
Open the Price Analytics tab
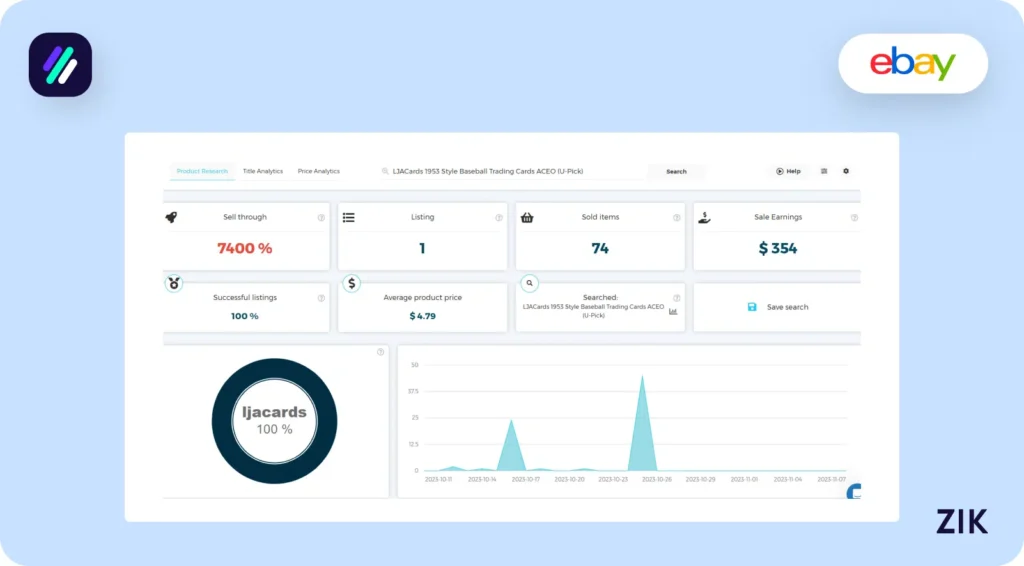(x=319, y=171)
